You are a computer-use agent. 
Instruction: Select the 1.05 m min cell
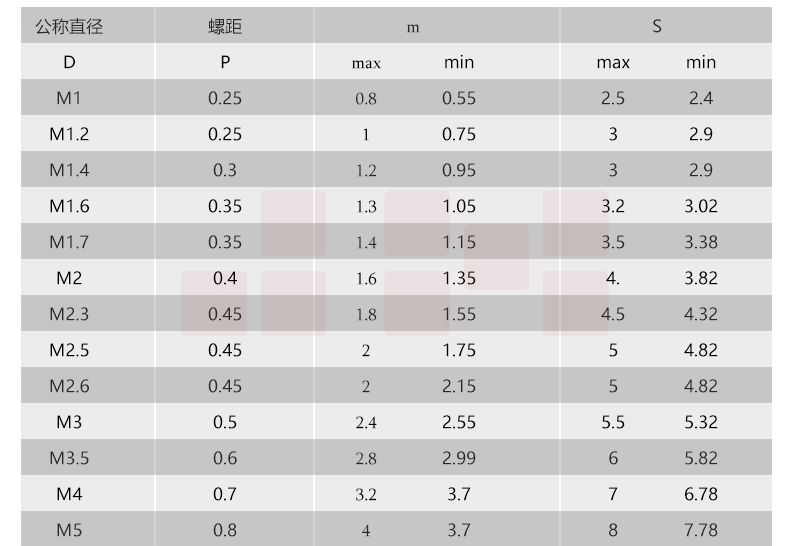(459, 206)
